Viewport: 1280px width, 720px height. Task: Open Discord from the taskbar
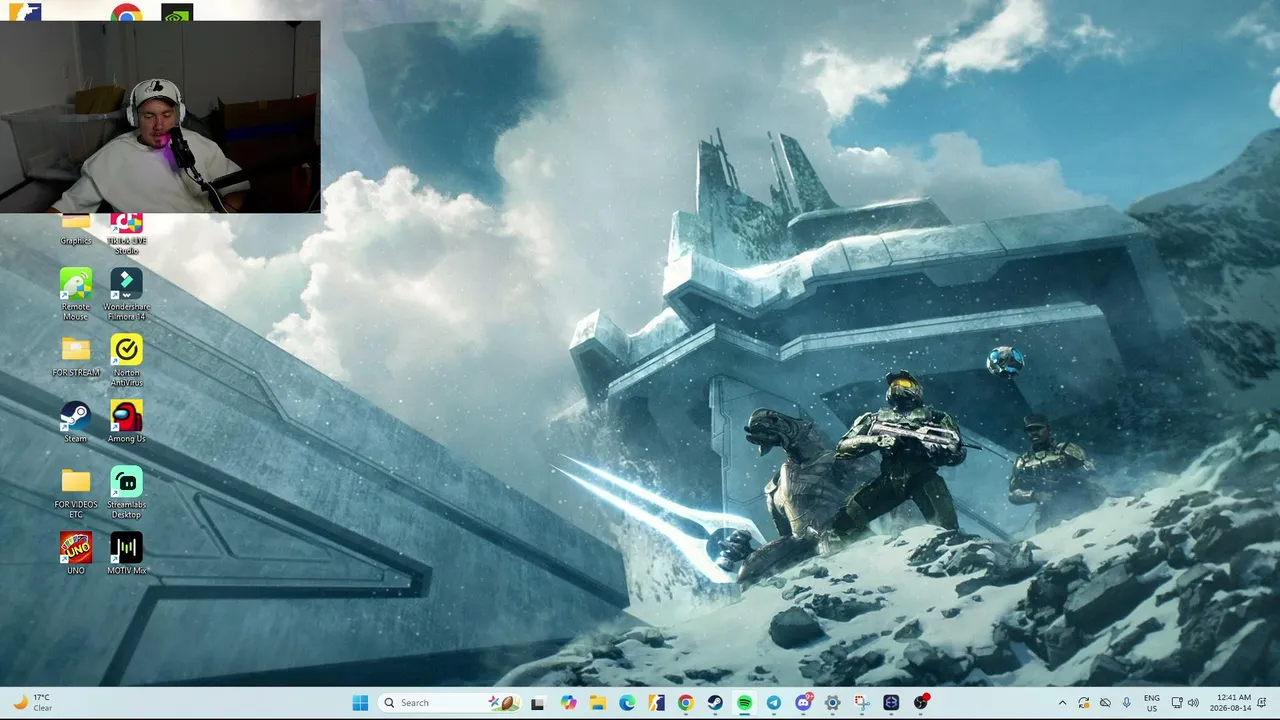coord(803,703)
